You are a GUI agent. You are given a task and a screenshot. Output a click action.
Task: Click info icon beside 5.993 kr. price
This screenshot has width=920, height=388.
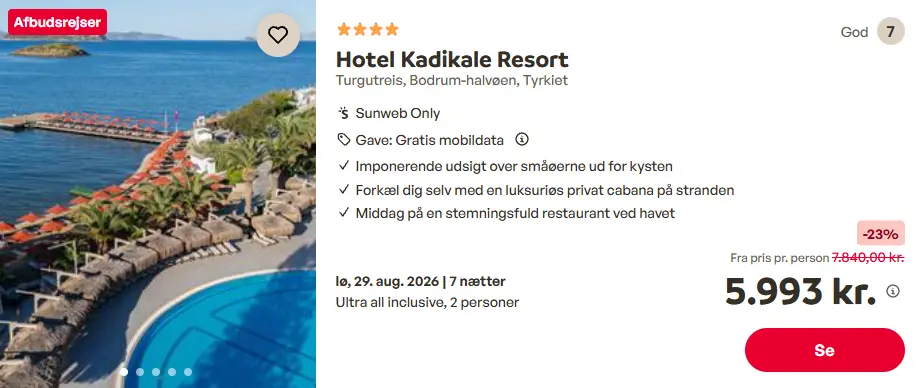[x=892, y=291]
